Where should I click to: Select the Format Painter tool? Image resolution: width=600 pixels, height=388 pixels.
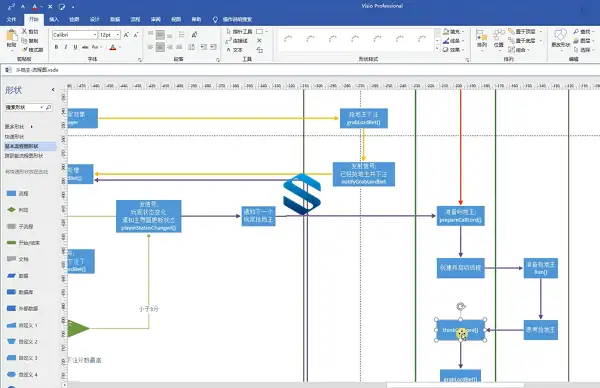click(32, 50)
